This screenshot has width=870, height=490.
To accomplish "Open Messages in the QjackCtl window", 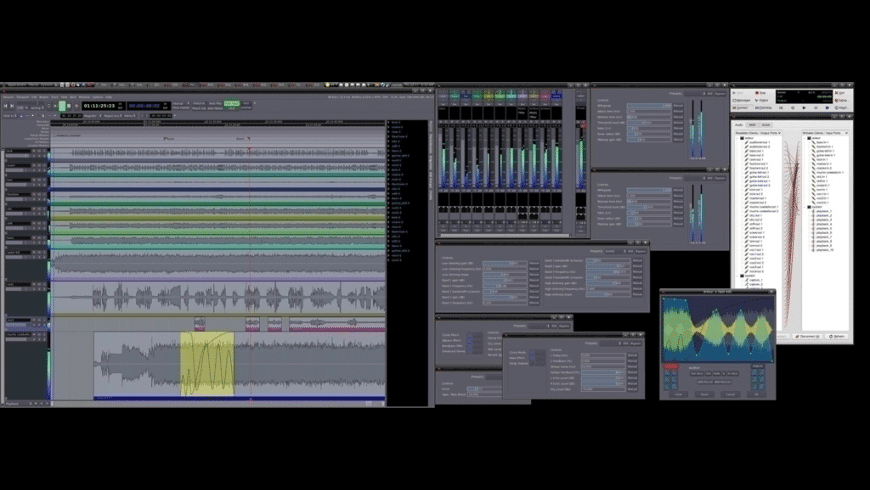I will coord(741,100).
